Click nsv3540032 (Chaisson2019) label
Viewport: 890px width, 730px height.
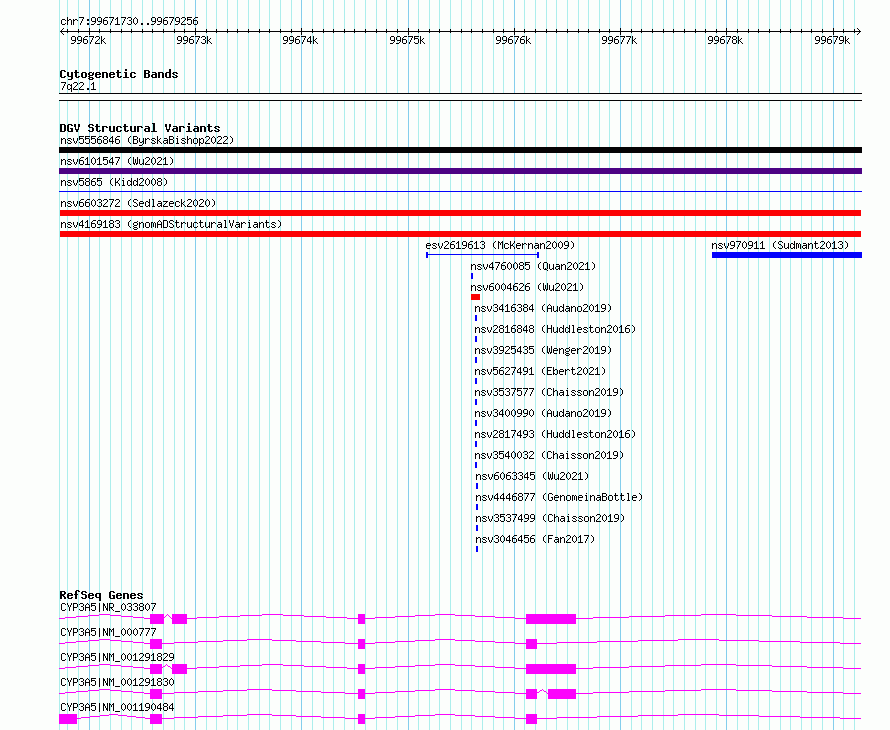(x=549, y=455)
